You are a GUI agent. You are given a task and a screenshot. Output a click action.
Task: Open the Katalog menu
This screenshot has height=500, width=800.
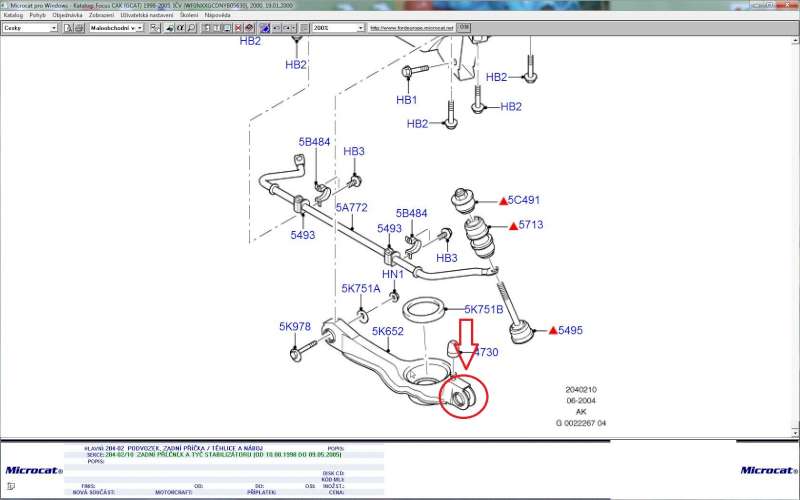13,16
